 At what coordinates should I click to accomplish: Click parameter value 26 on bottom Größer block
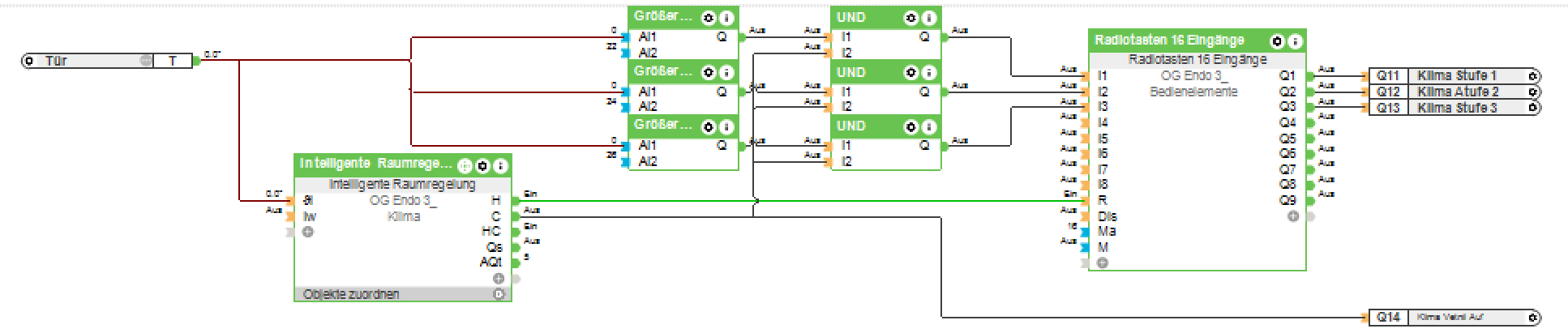(611, 155)
